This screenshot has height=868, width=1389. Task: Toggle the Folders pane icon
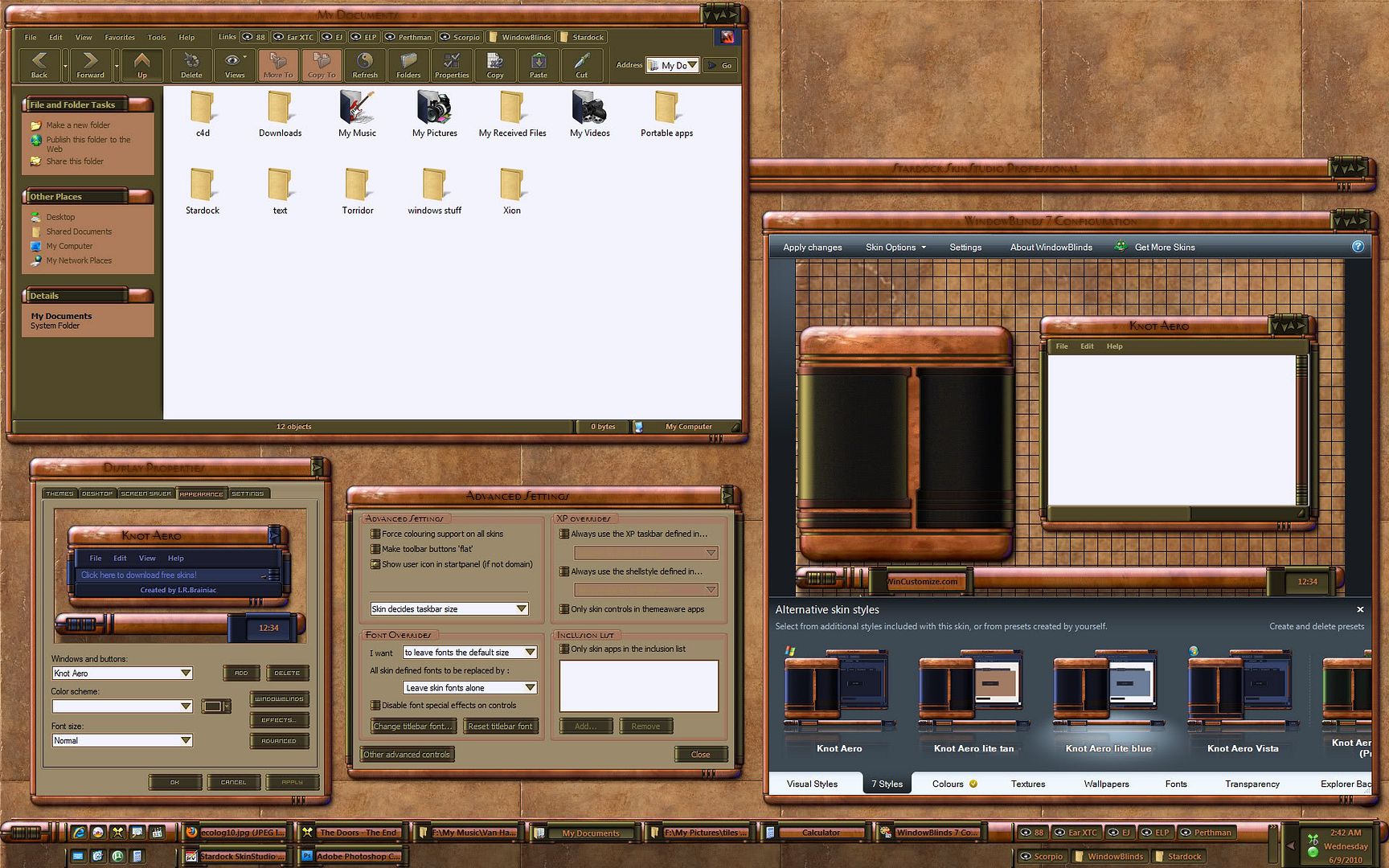(x=408, y=64)
